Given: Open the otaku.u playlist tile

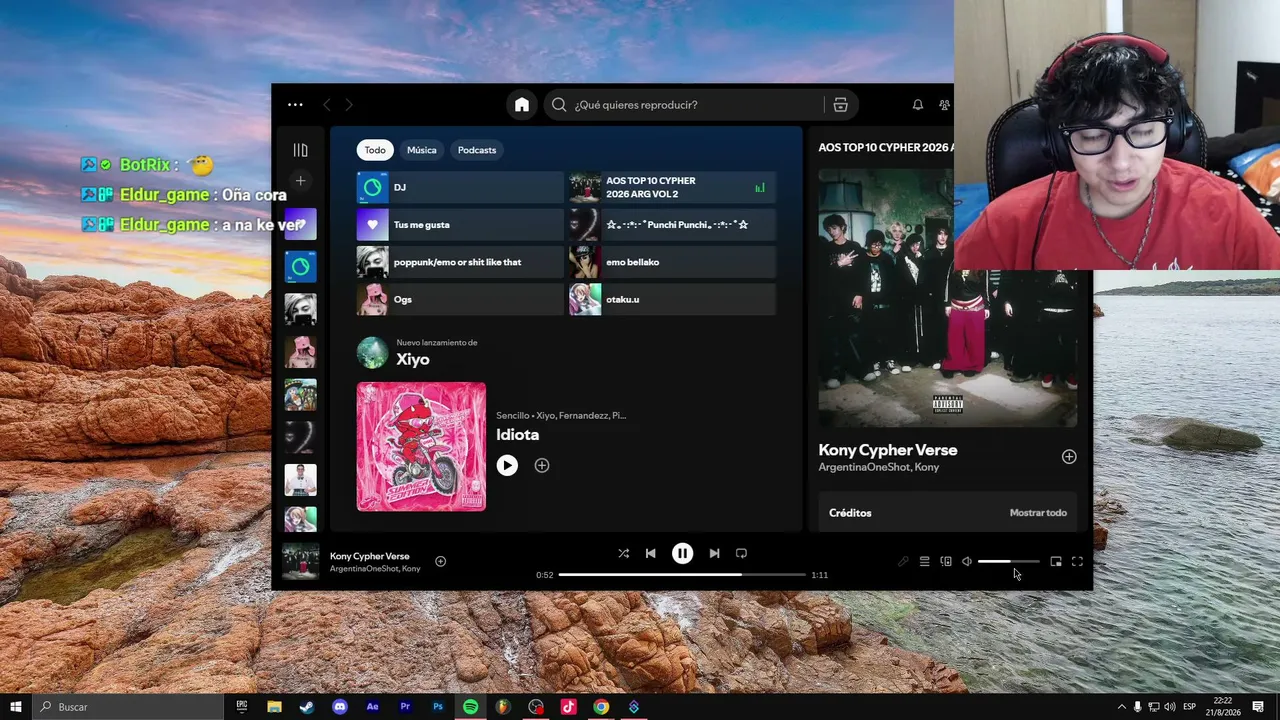Looking at the screenshot, I should pos(672,299).
